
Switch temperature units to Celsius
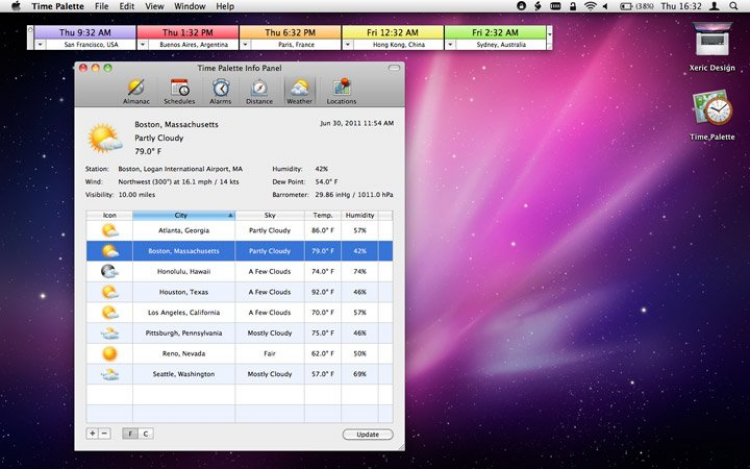point(146,433)
